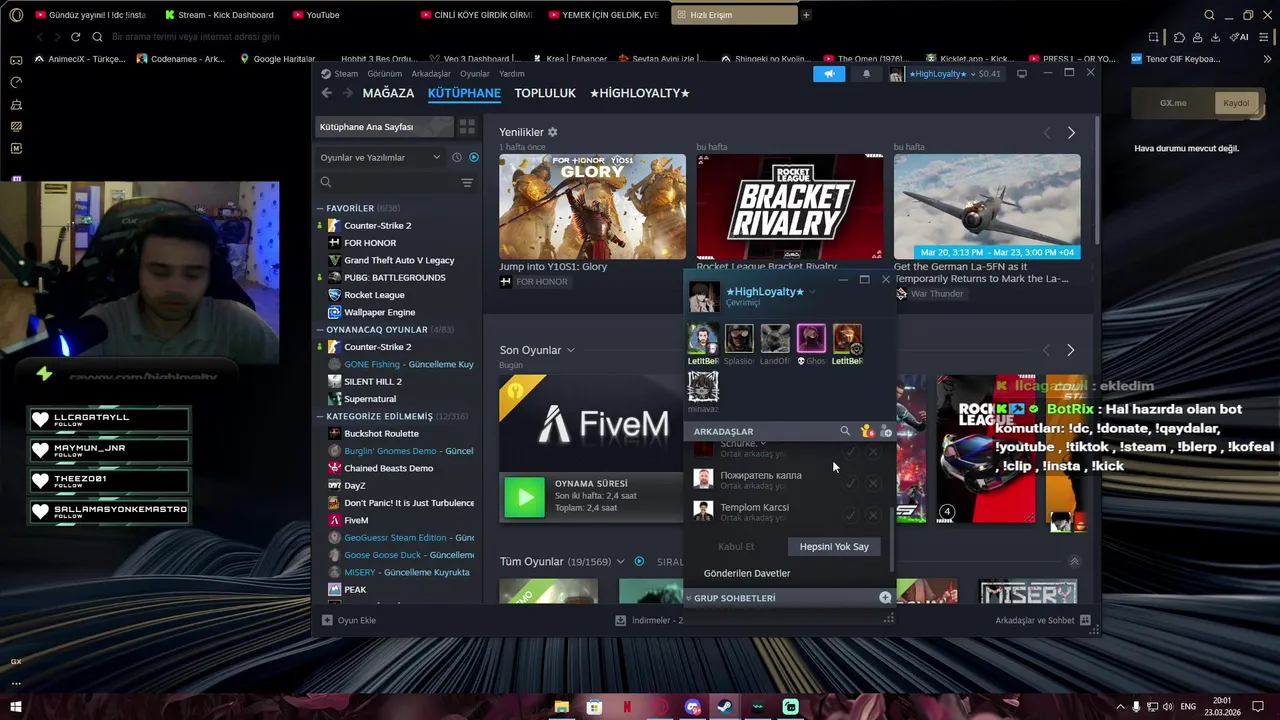Open Tüm Oyunlar collection dropdown
1280x720 pixels.
[x=620, y=562]
